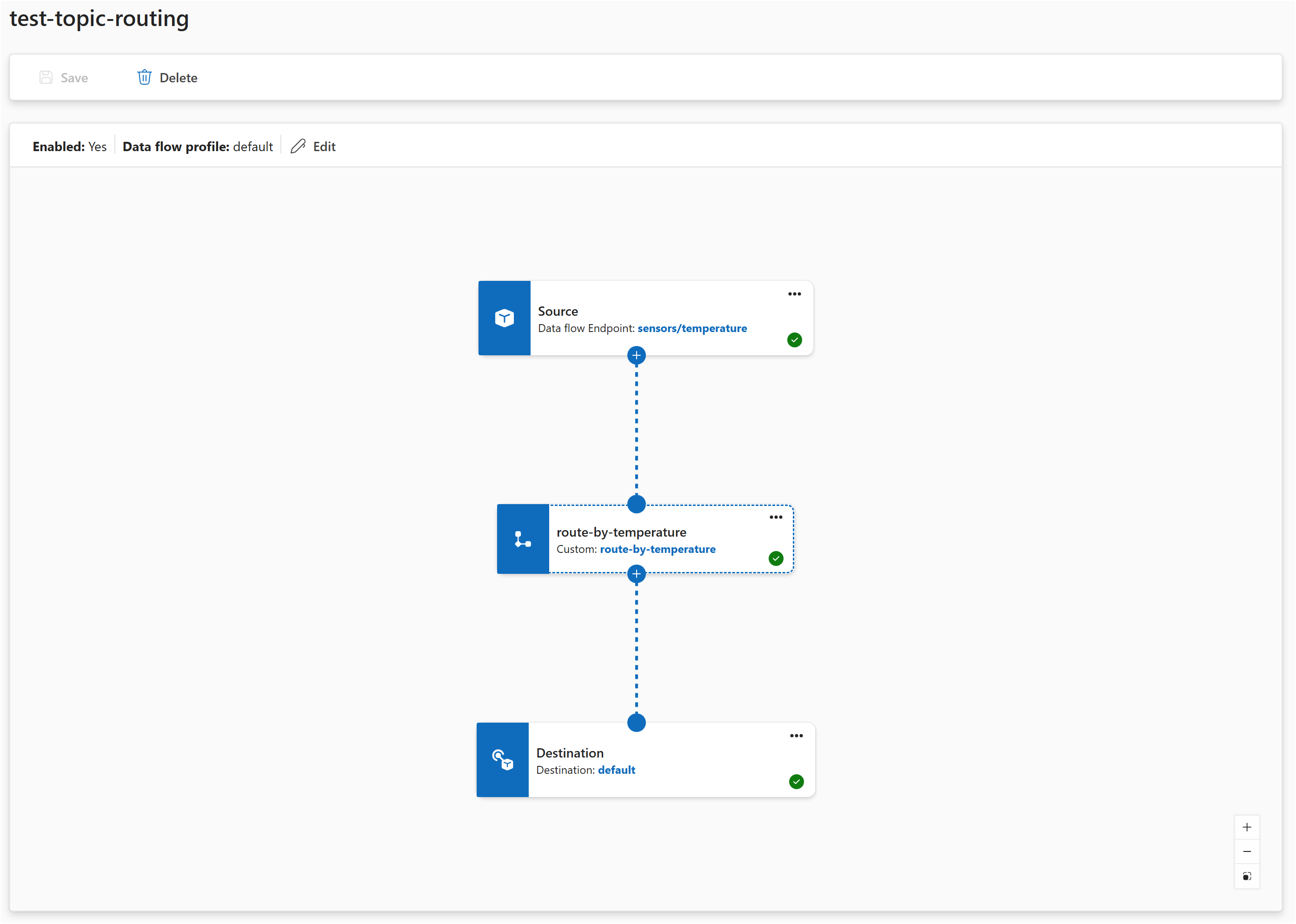This screenshot has width=1296, height=924.
Task: Open the default destination link
Action: 617,770
